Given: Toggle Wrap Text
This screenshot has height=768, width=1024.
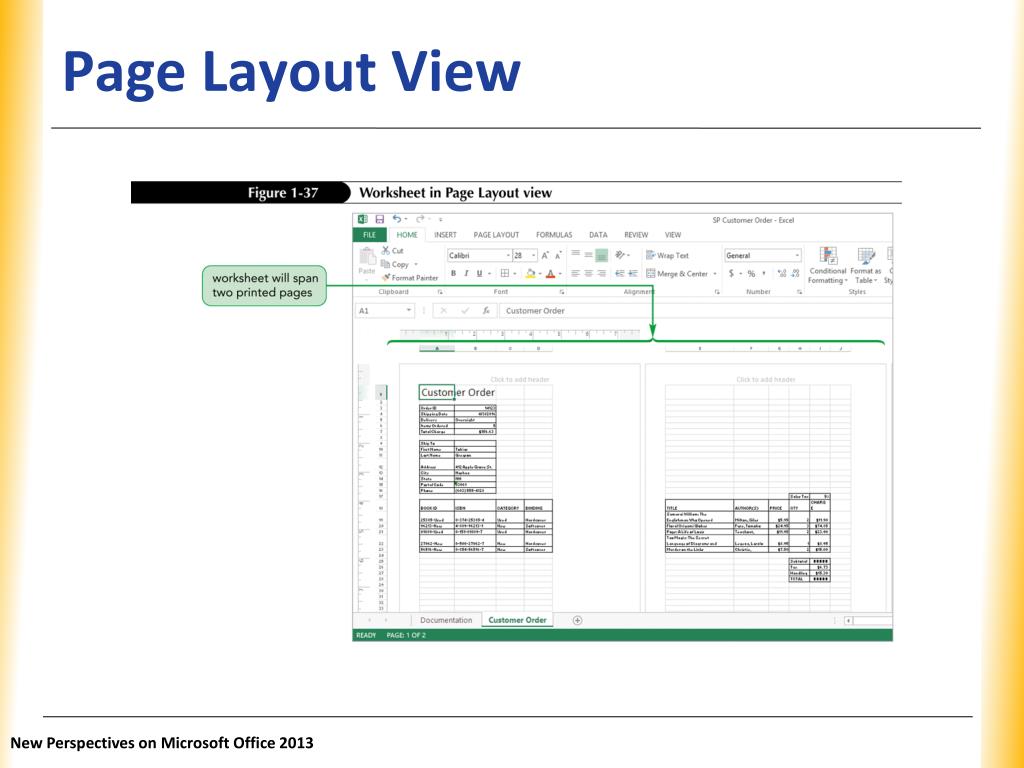Looking at the screenshot, I should [667, 255].
